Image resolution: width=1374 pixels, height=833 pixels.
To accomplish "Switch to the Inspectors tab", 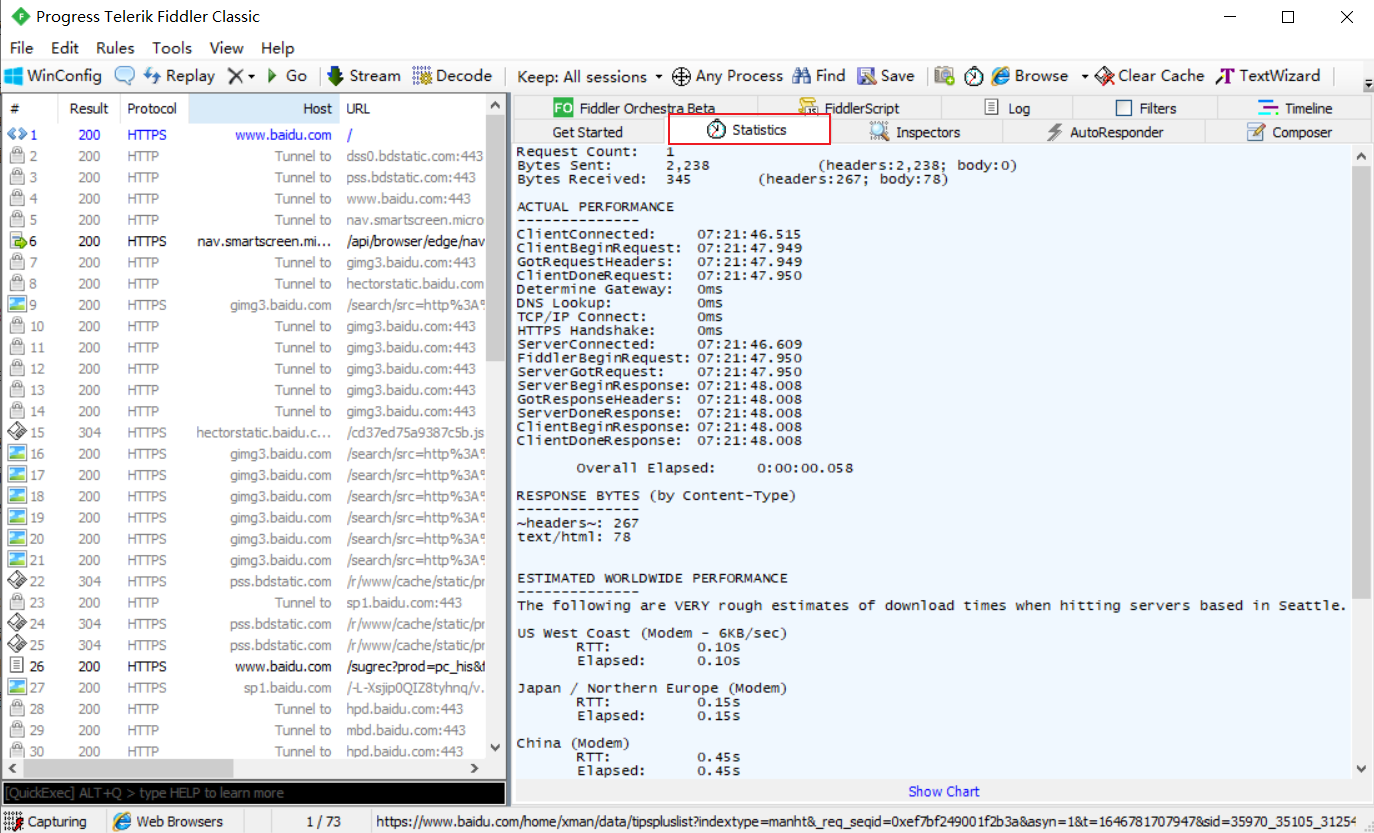I will click(x=916, y=132).
